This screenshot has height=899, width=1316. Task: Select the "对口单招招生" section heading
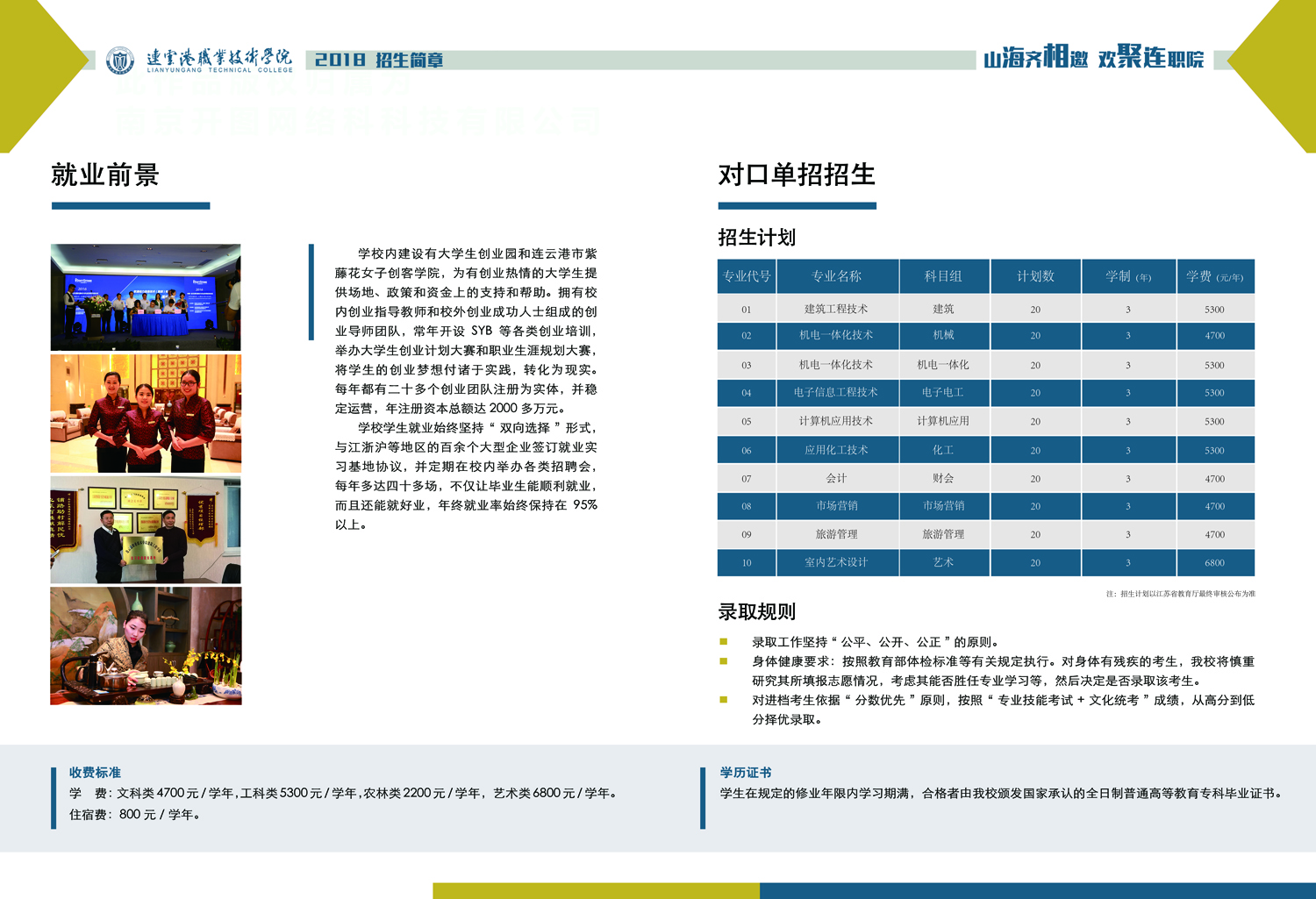(797, 175)
